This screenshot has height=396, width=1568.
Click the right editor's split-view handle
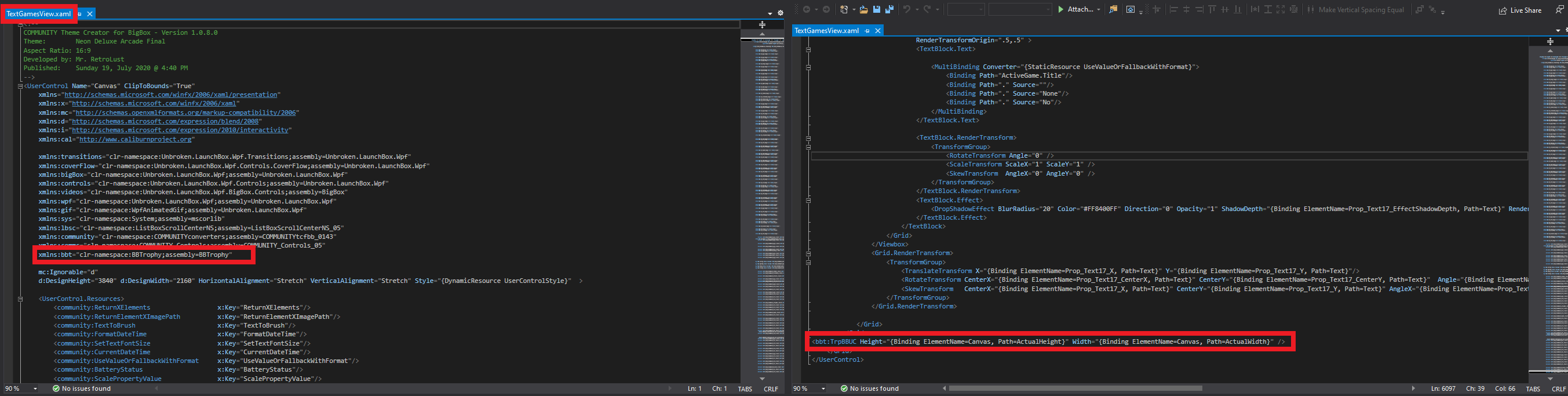[x=1549, y=41]
